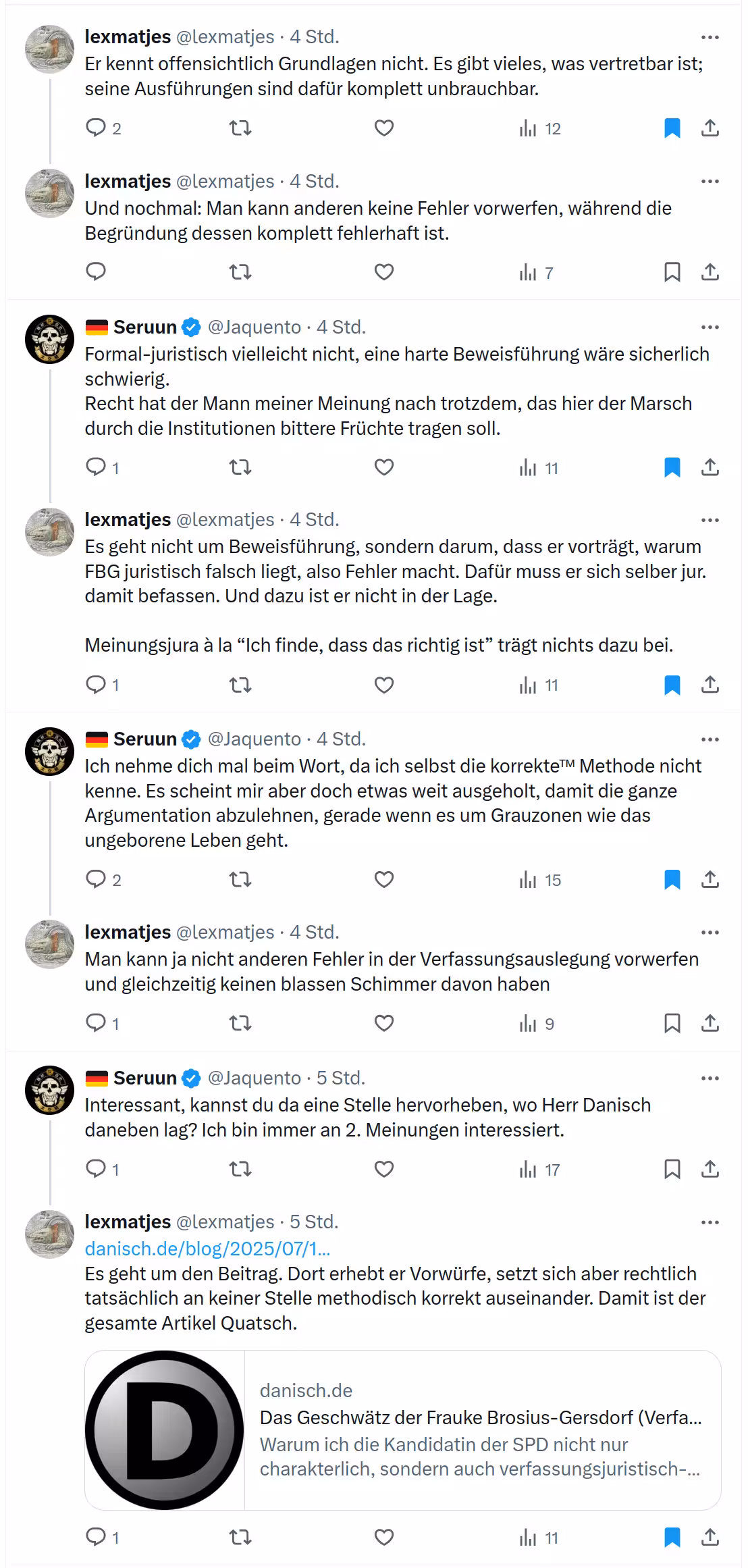
Task: Like Seruun's 'Formal-juristisch' tweet
Action: [384, 467]
